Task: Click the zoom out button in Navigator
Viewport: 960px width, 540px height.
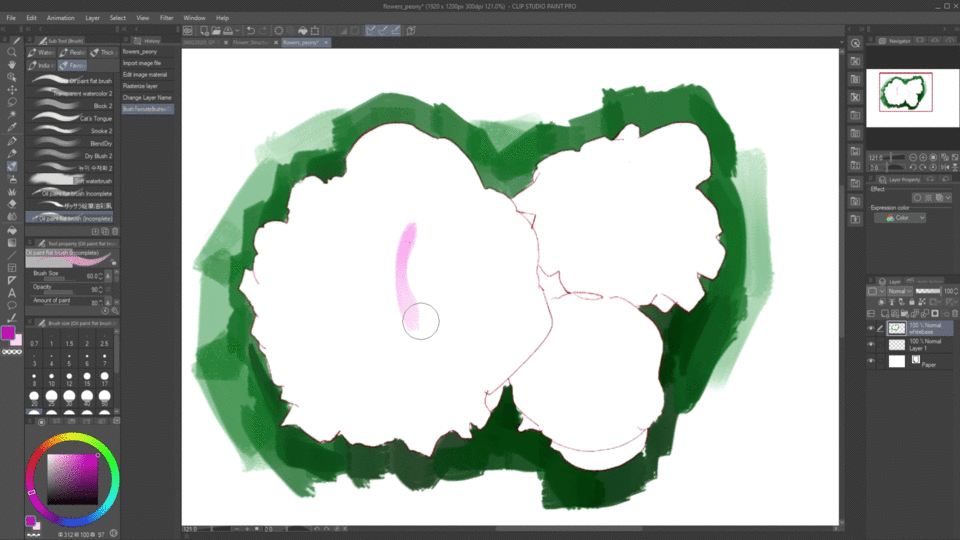Action: pyautogui.click(x=913, y=157)
